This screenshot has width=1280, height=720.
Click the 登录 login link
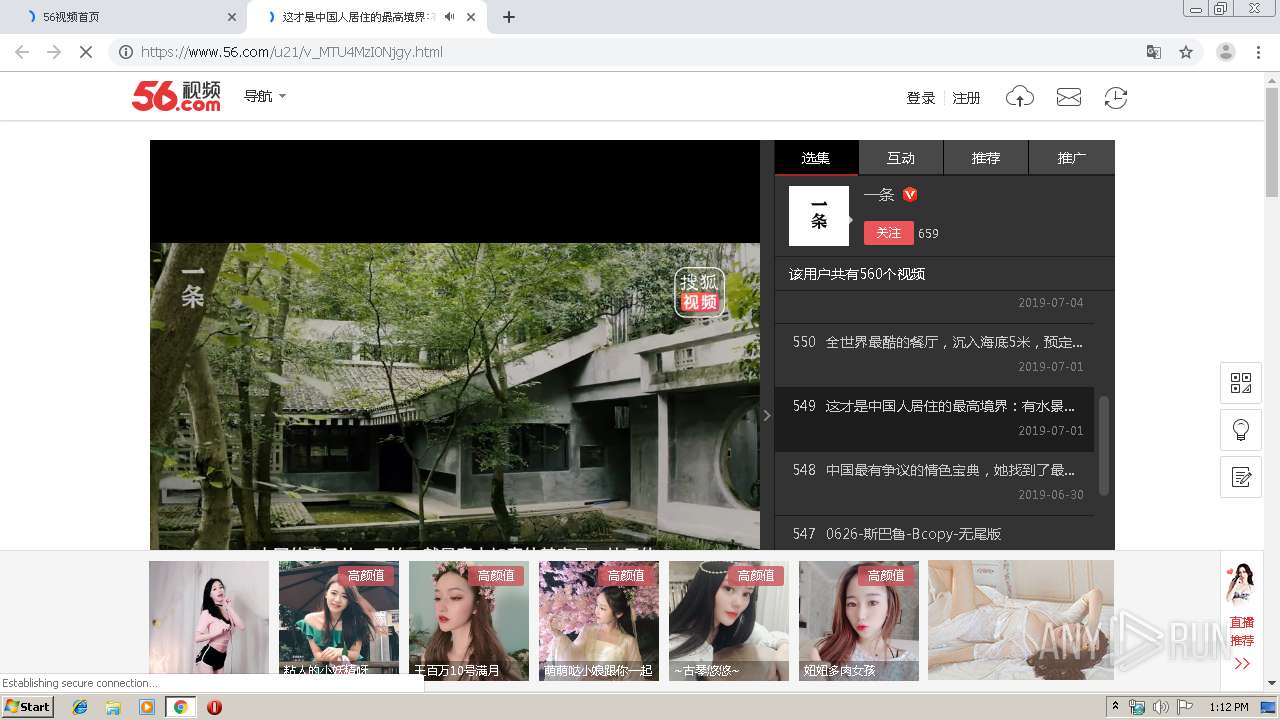pyautogui.click(x=921, y=98)
